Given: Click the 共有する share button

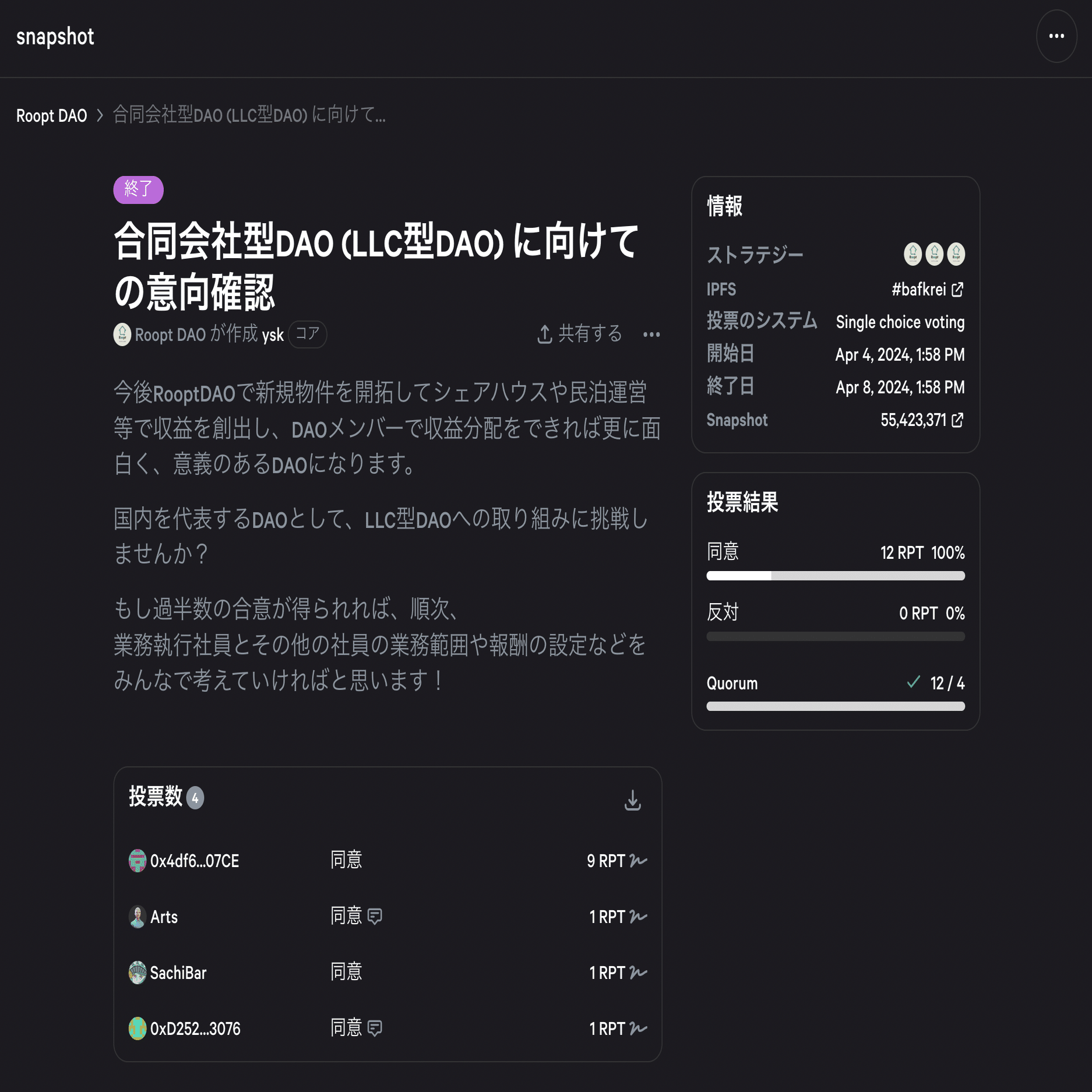Looking at the screenshot, I should [x=579, y=334].
